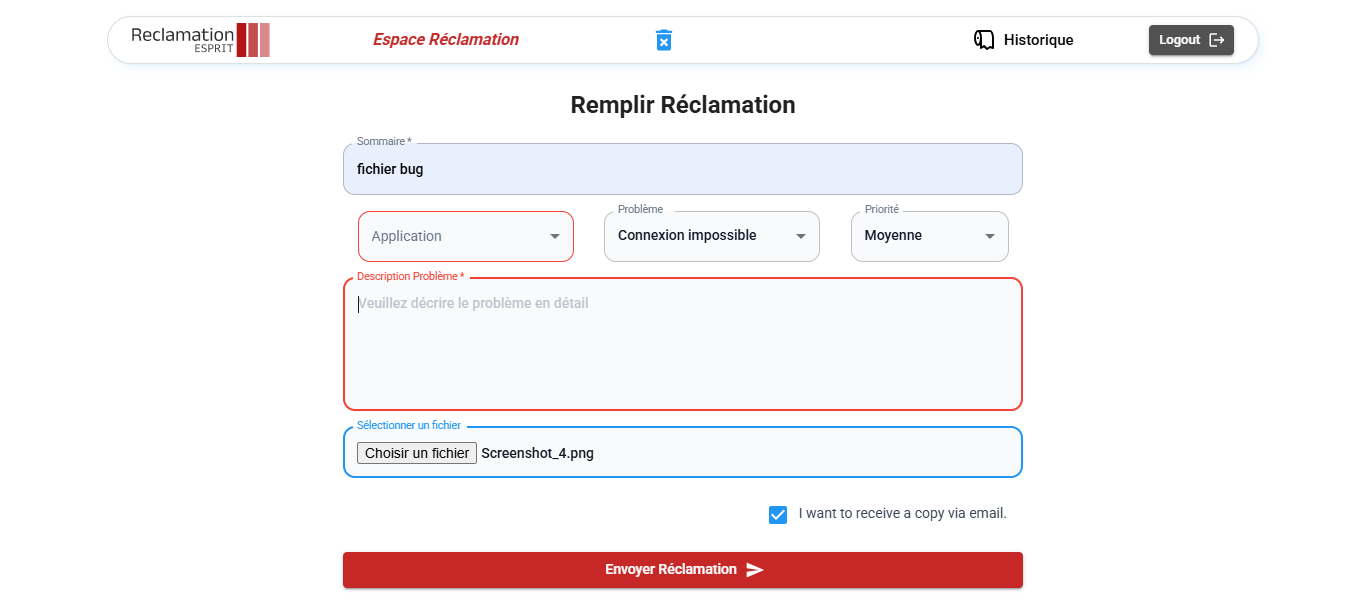Open the Application dropdown
Screen dimensions: 1365x607
click(466, 236)
